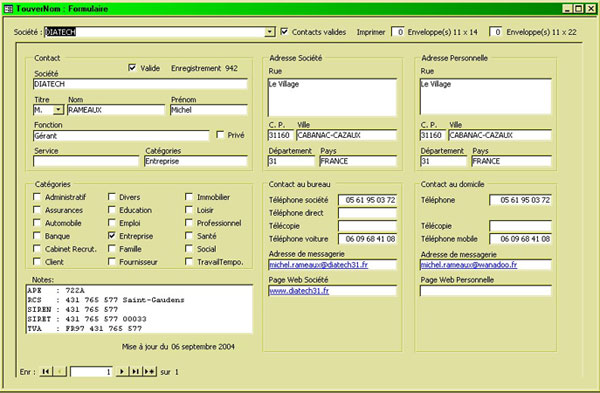The height and width of the screenshot is (393, 600).
Task: Click the Téléphone mobile field
Action: click(520, 239)
